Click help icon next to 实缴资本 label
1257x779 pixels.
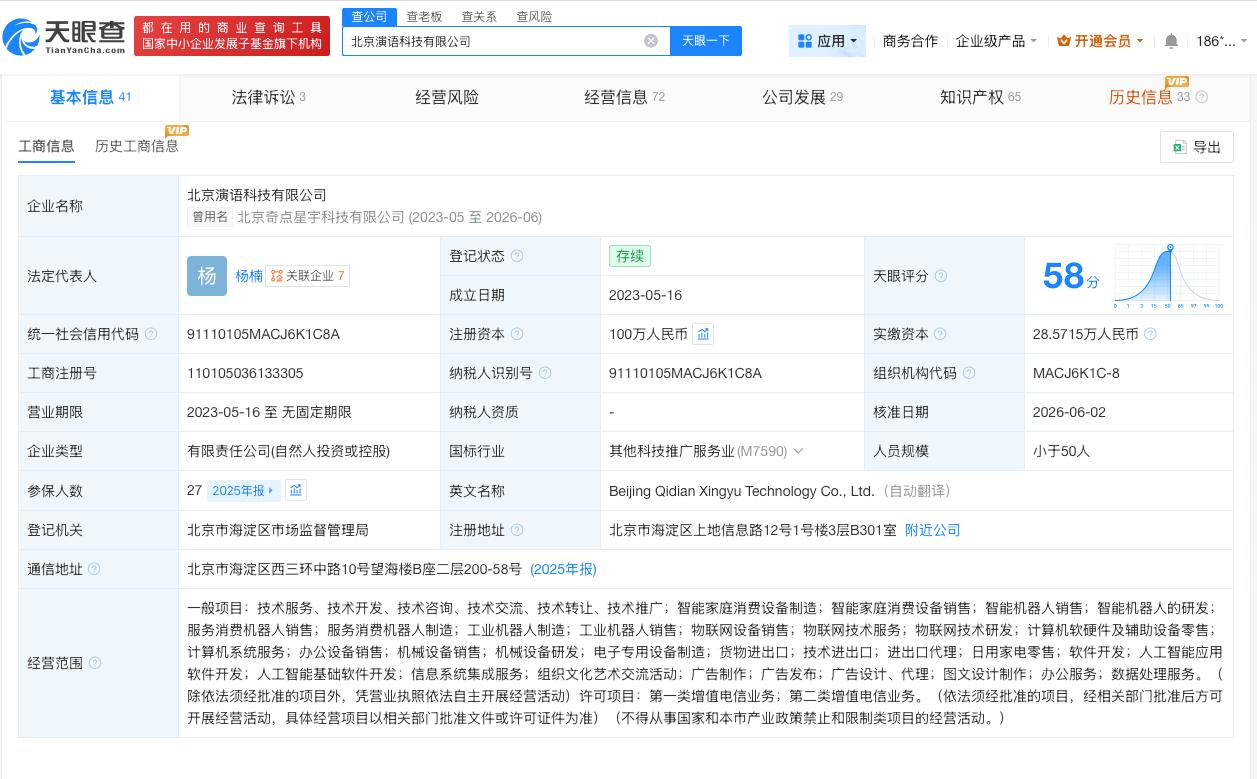pos(940,334)
